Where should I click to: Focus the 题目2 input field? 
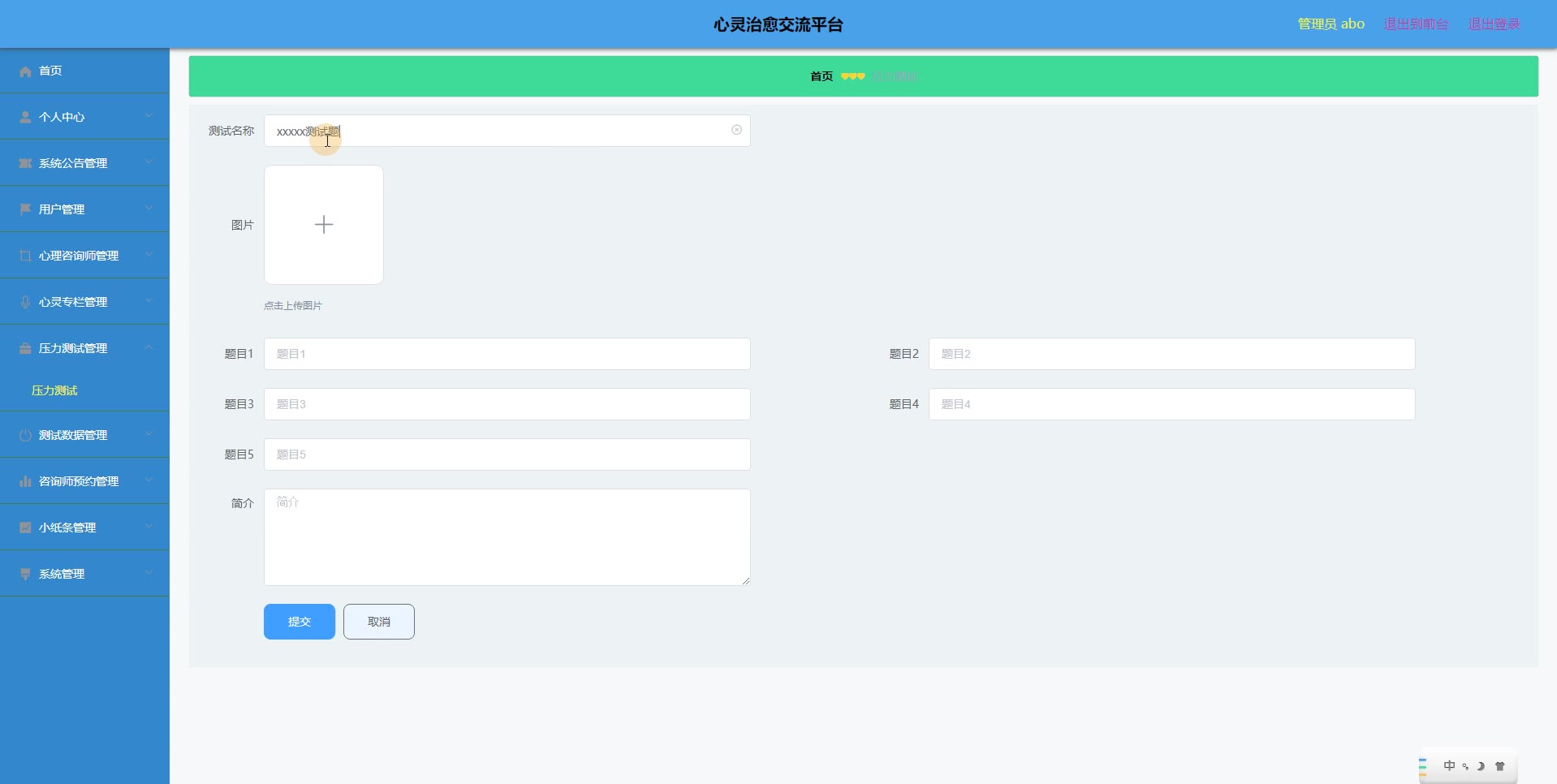point(1172,354)
